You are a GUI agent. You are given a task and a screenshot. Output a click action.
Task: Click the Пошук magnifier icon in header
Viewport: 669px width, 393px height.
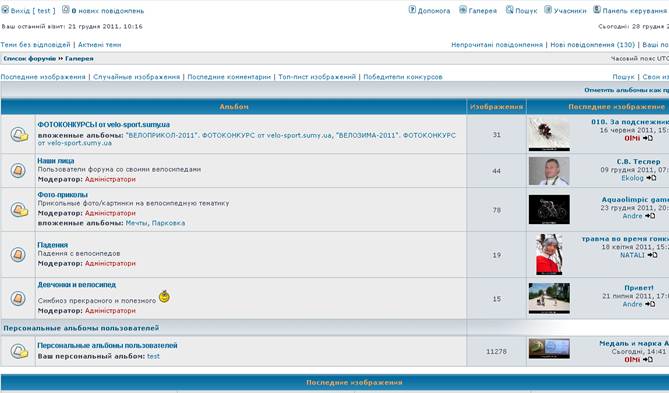coord(509,9)
